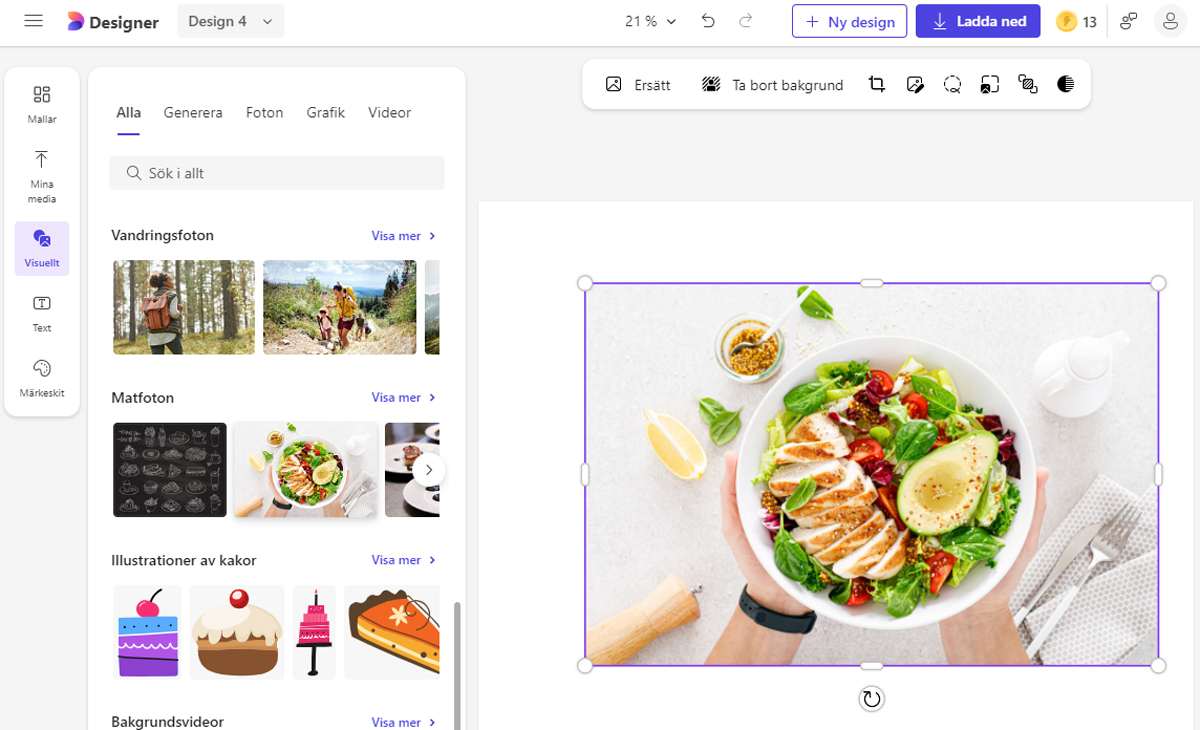Click the Vandringsfoton section heading
1200x730 pixels.
[x=163, y=236]
